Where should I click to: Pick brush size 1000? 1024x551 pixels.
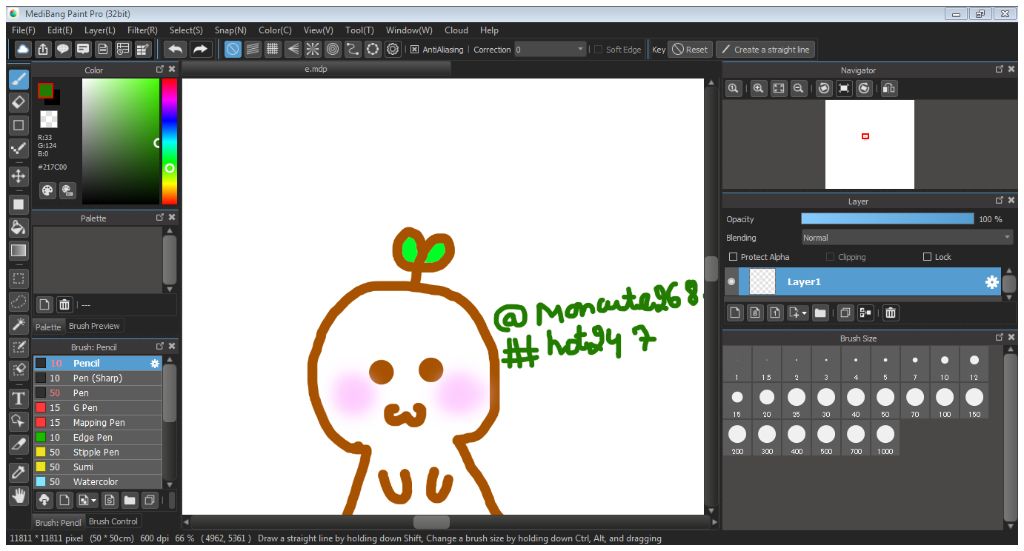click(x=885, y=439)
